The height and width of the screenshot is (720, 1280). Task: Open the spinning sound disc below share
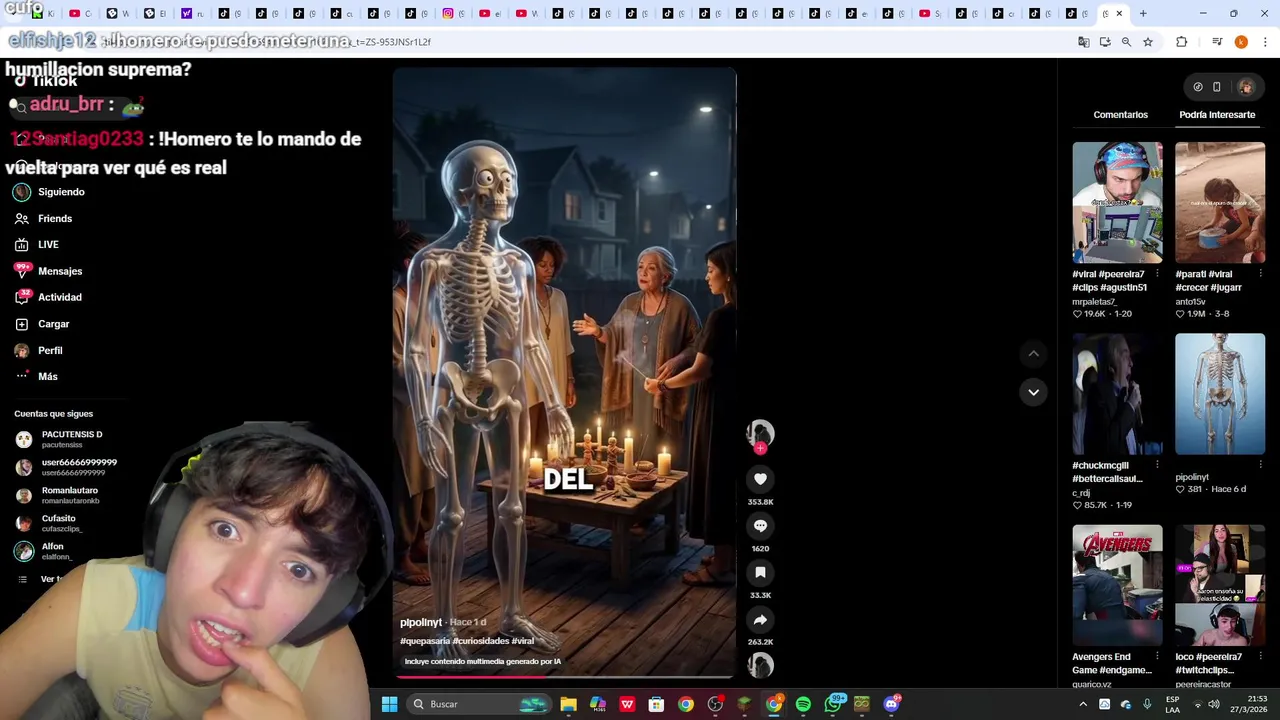pos(760,665)
